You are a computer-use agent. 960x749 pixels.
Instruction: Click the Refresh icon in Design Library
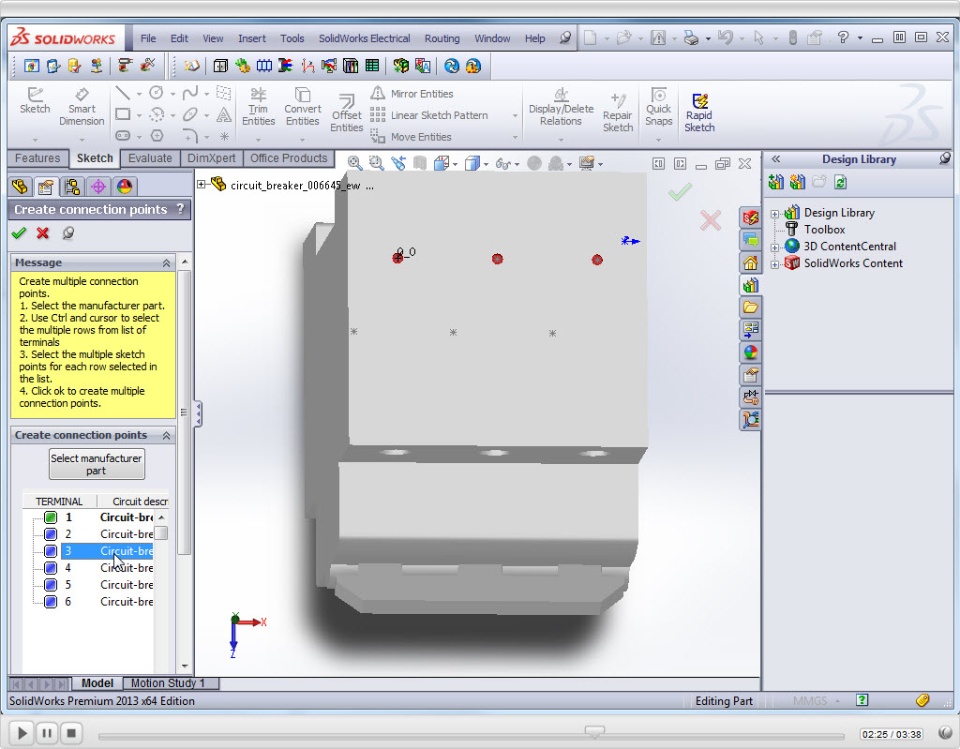(x=841, y=182)
